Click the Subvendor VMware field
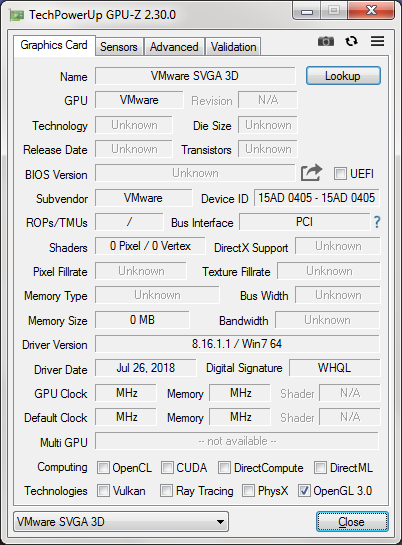402x545 pixels. (143, 198)
